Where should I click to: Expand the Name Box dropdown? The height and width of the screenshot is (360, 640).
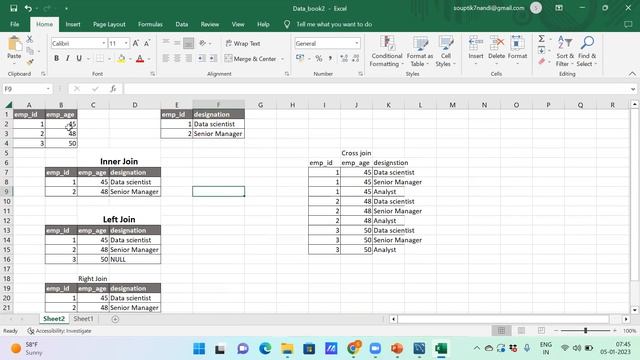pyautogui.click(x=48, y=89)
